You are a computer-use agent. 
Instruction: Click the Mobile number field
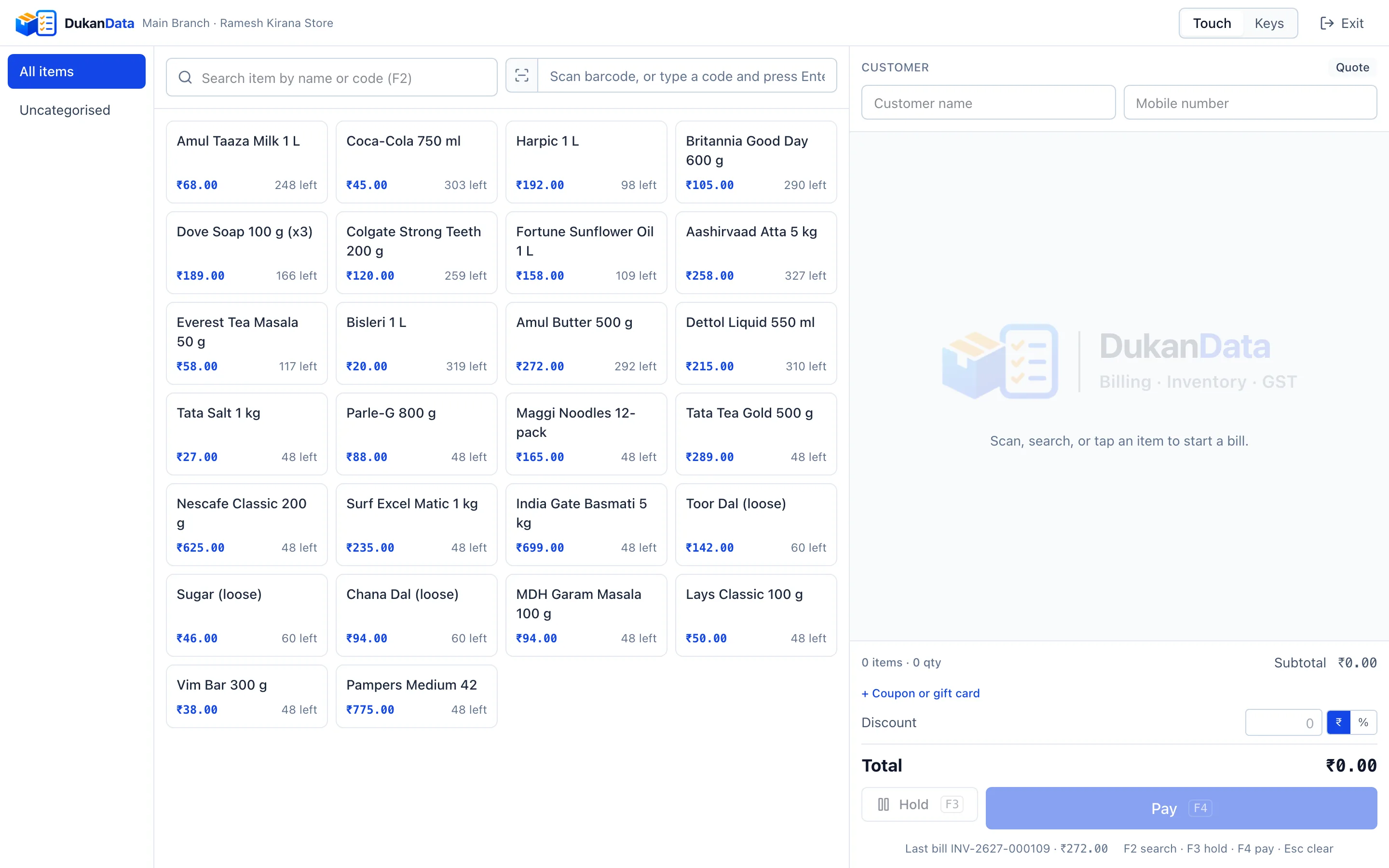(1250, 103)
